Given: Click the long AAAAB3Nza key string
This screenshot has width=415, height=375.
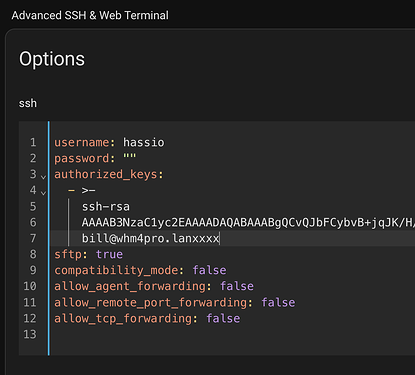Looking at the screenshot, I should (x=248, y=223).
